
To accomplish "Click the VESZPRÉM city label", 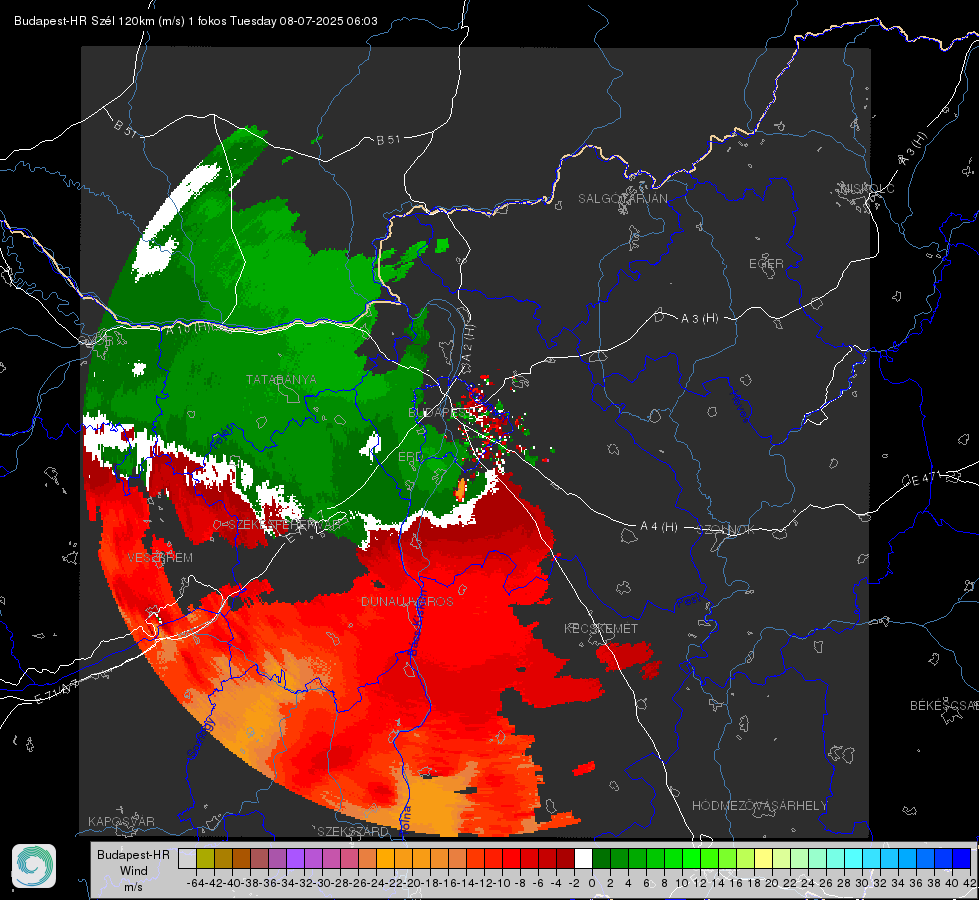I will point(160,557).
